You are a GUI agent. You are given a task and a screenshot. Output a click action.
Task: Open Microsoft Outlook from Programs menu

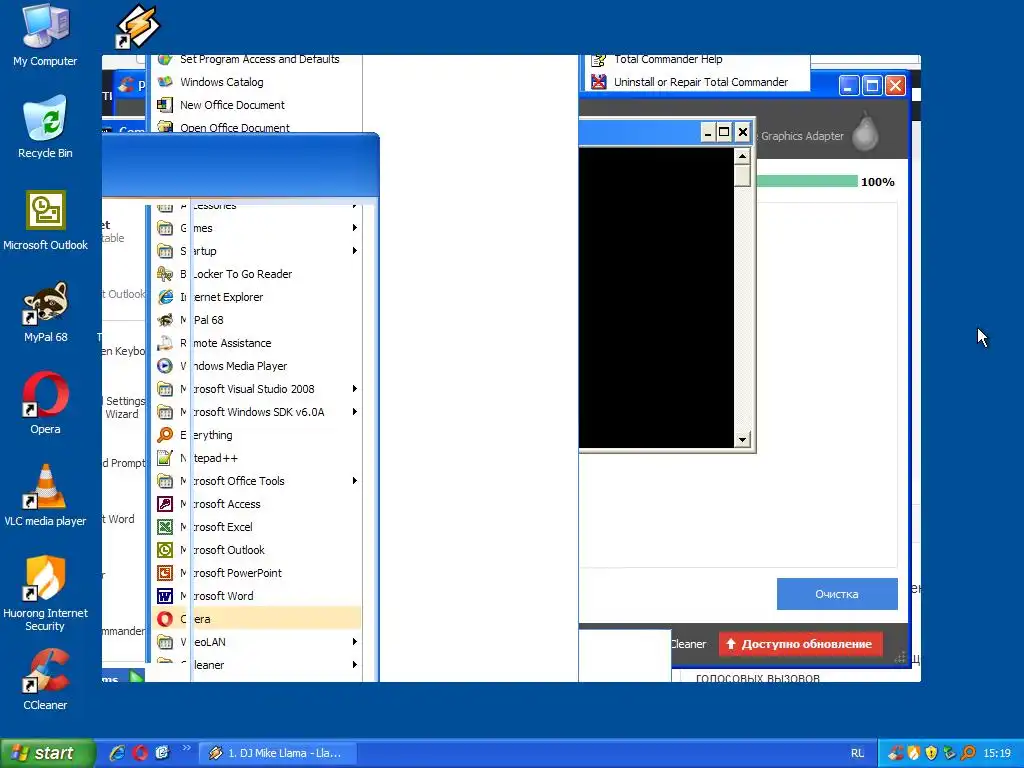257,550
